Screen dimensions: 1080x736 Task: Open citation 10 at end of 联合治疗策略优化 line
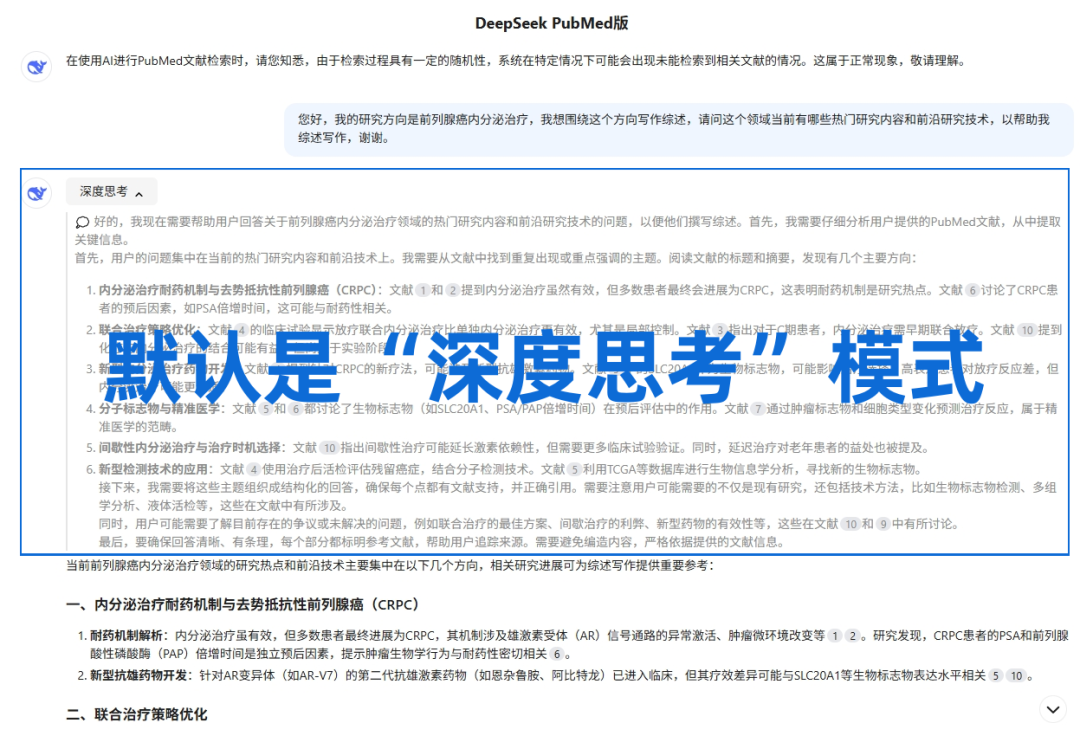pos(1028,330)
